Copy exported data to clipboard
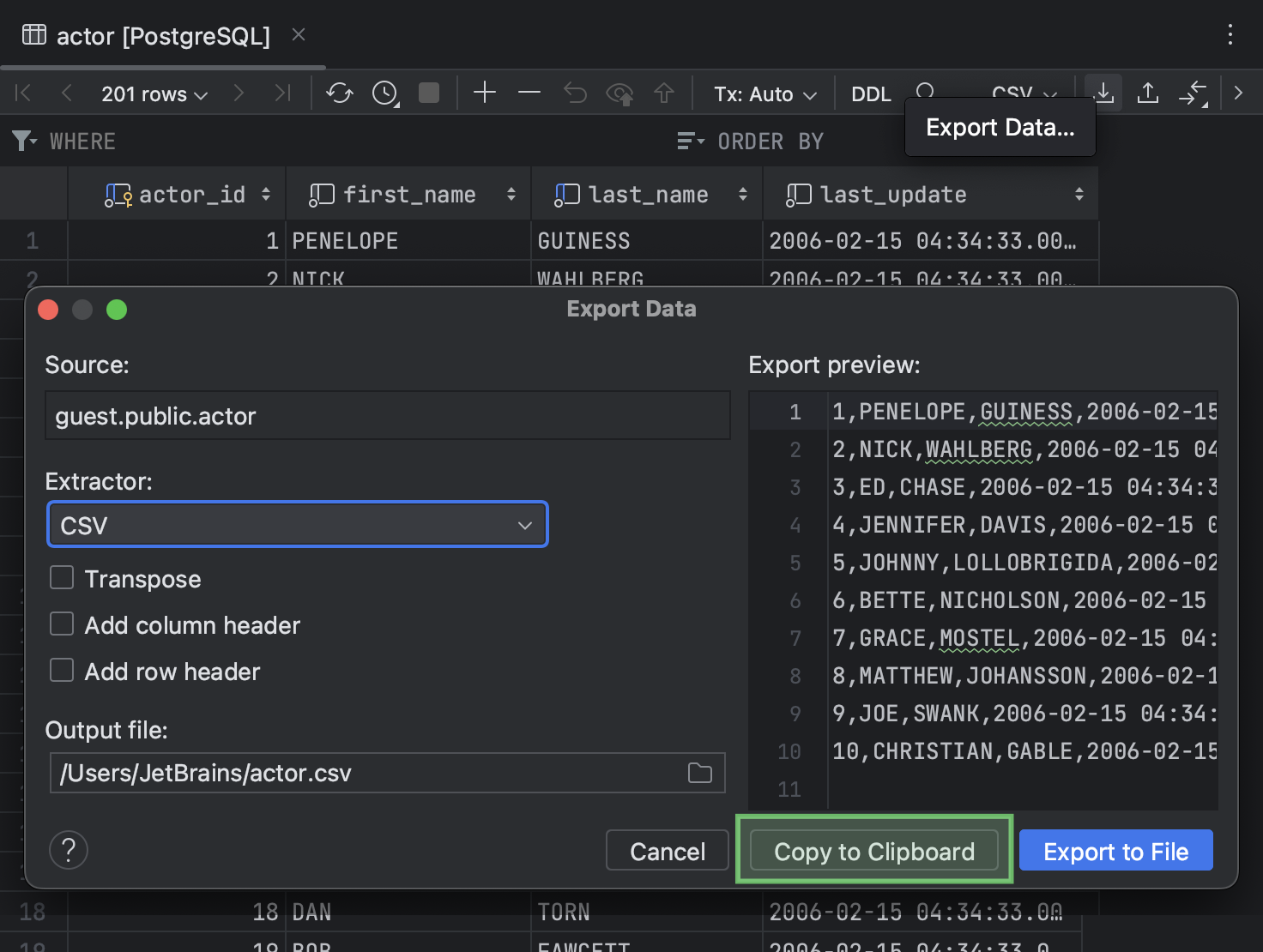 (873, 851)
